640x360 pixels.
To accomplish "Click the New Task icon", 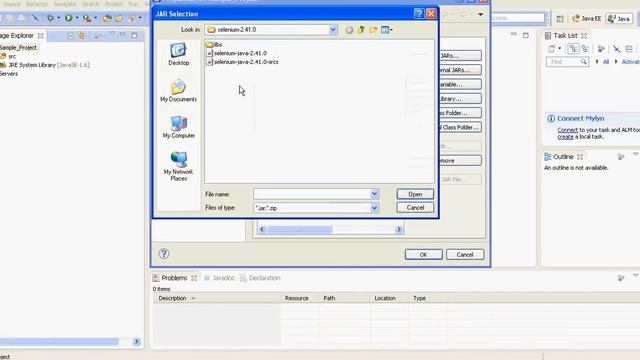I will [x=552, y=49].
